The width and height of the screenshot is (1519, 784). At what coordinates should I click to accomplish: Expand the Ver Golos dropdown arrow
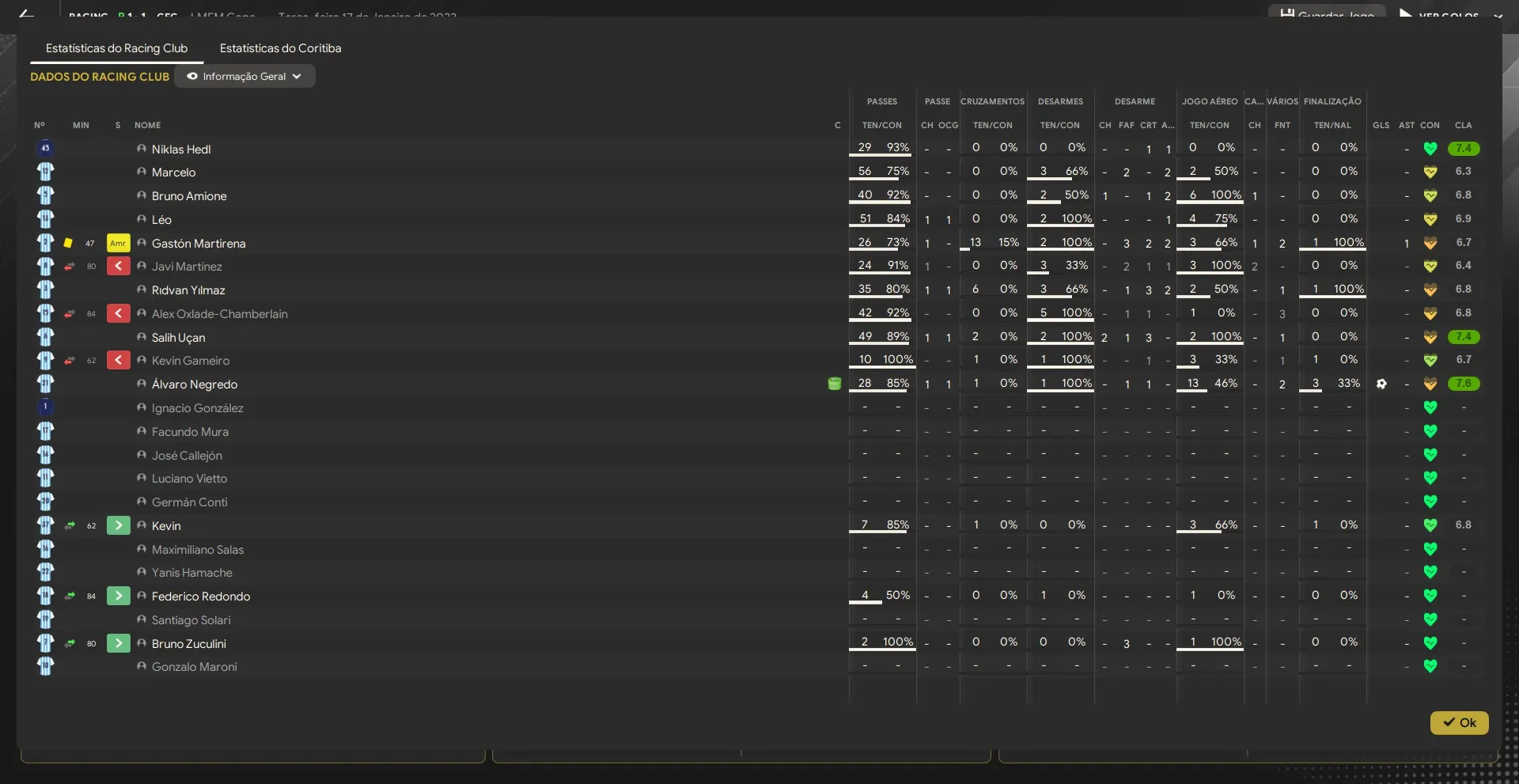(1498, 15)
